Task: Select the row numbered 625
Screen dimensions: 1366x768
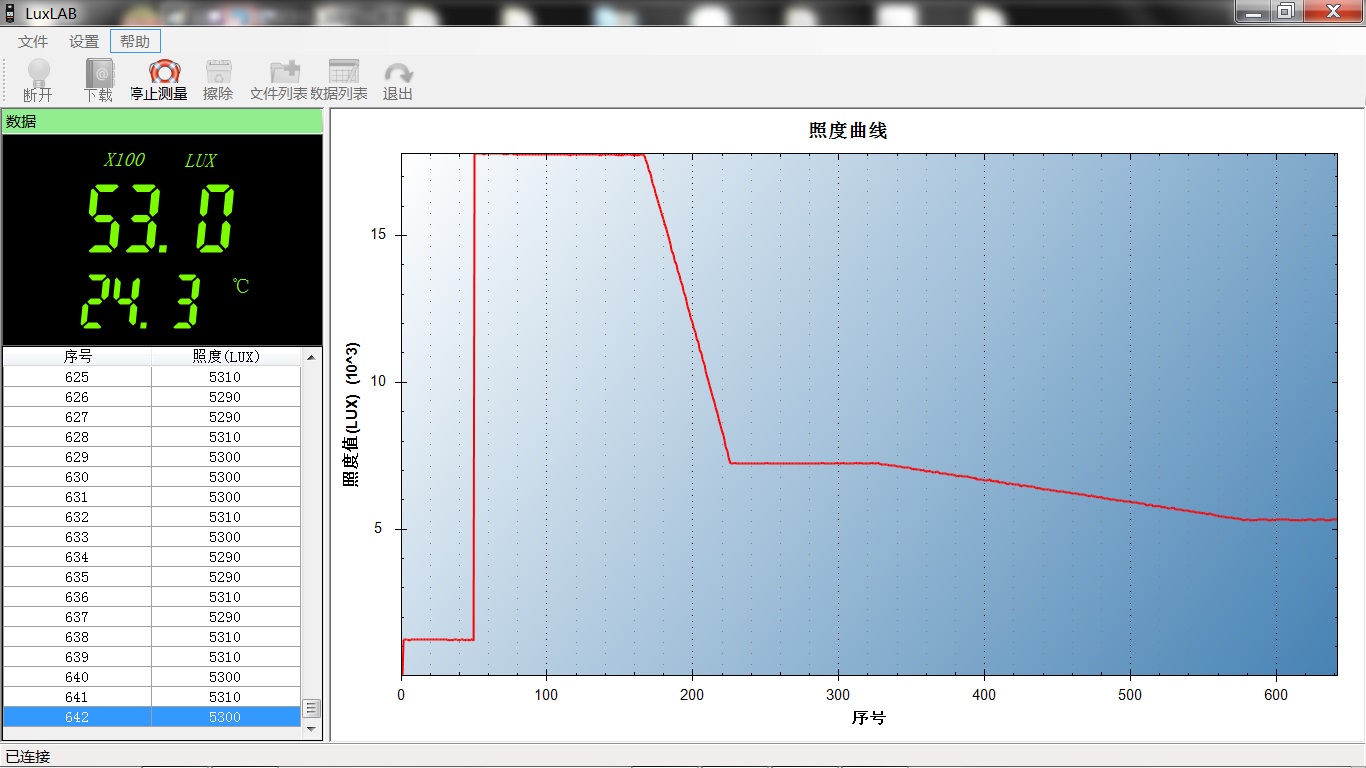Action: [152, 377]
